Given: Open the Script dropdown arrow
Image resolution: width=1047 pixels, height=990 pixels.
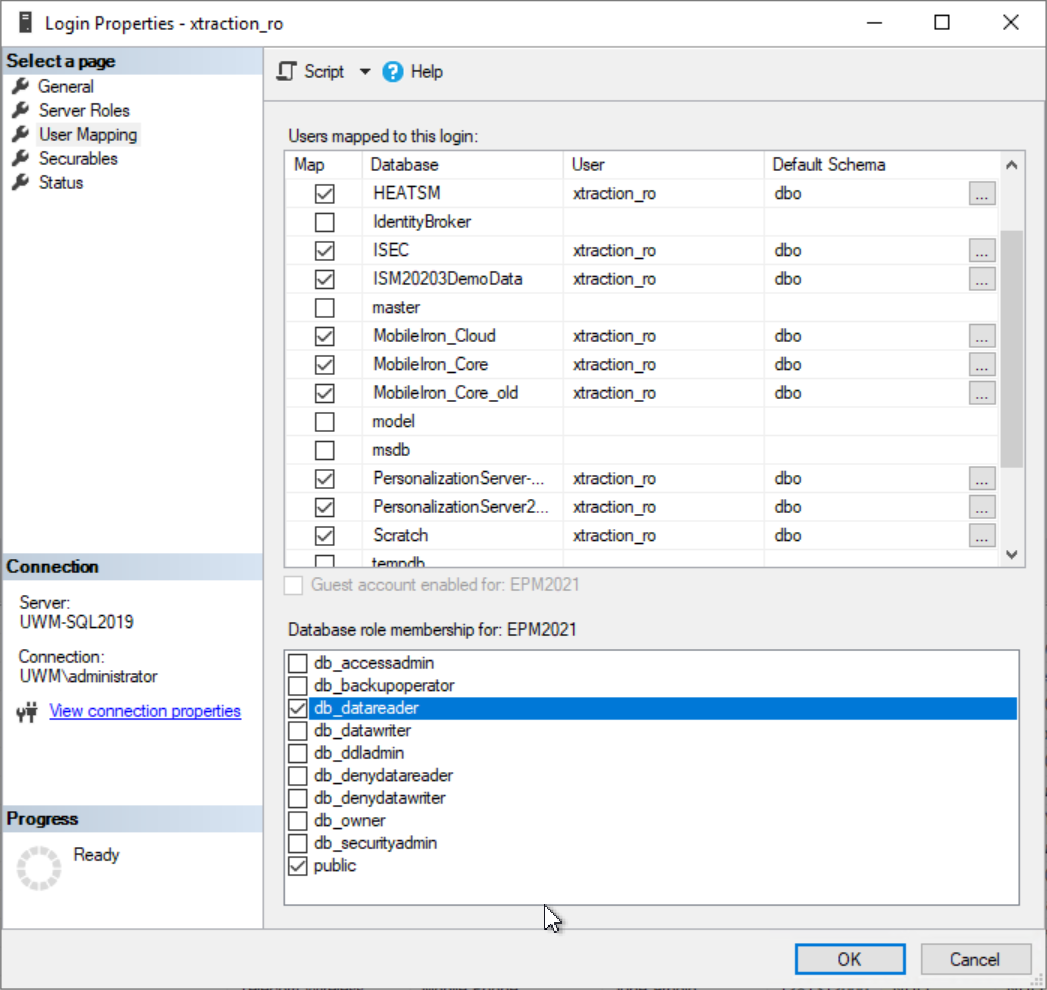Looking at the screenshot, I should 364,71.
